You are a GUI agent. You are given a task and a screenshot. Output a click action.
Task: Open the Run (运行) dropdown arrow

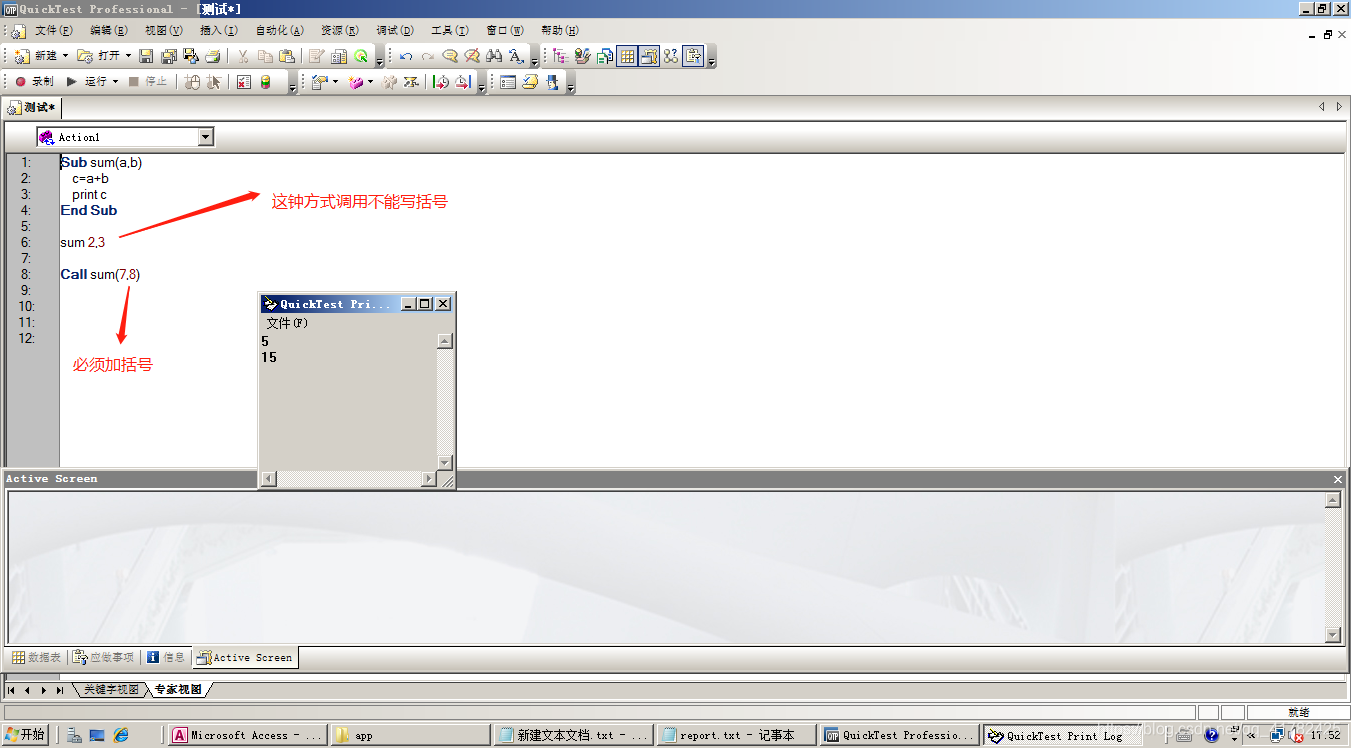[x=115, y=82]
